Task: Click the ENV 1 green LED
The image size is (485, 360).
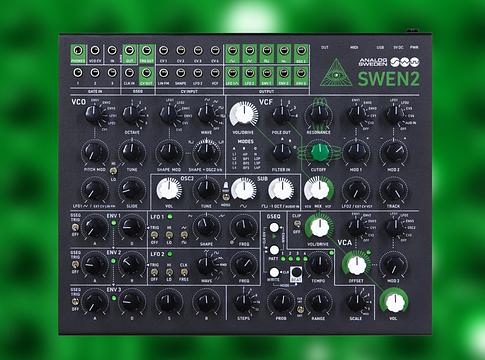Action: 114,223
